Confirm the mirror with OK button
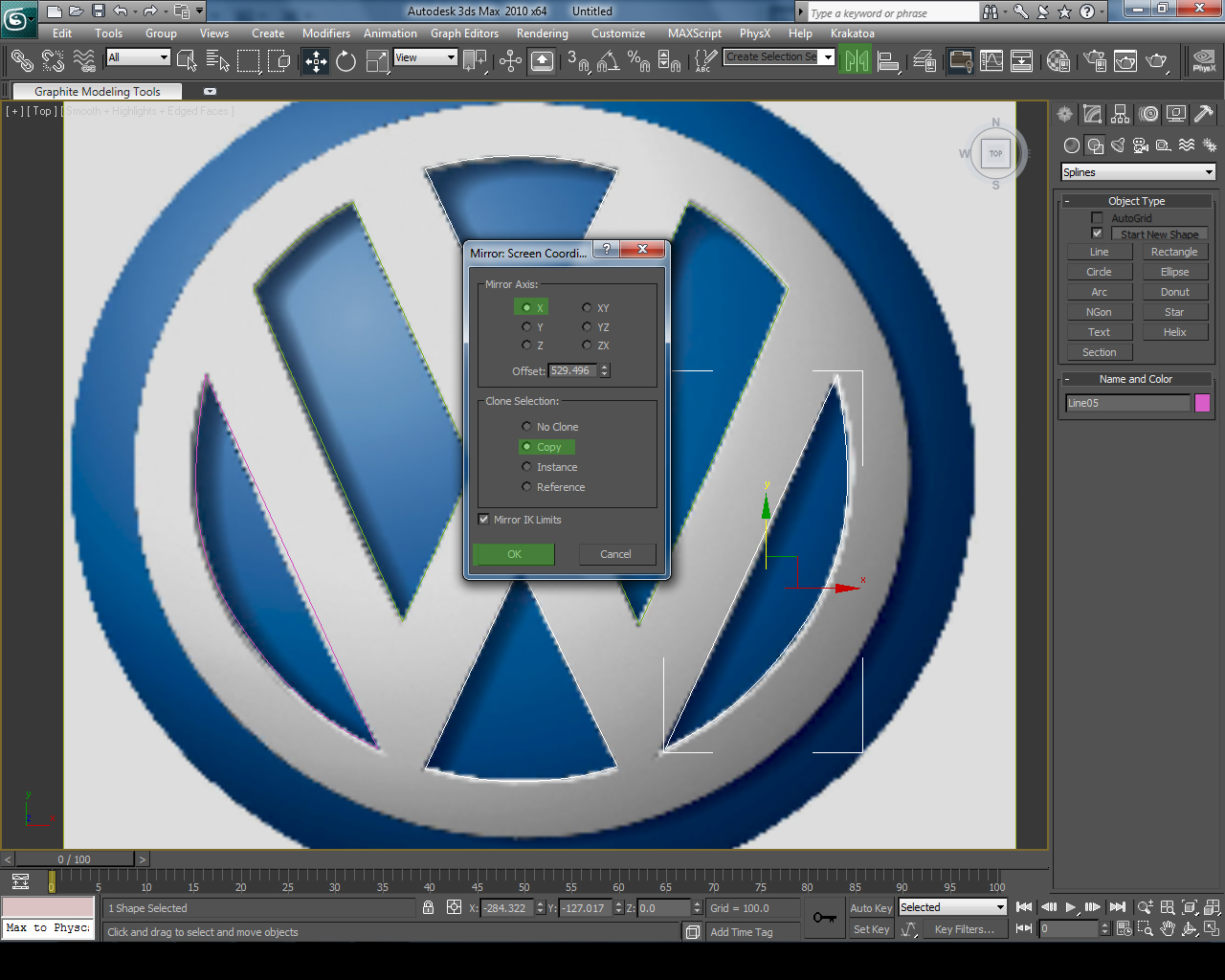 (514, 554)
